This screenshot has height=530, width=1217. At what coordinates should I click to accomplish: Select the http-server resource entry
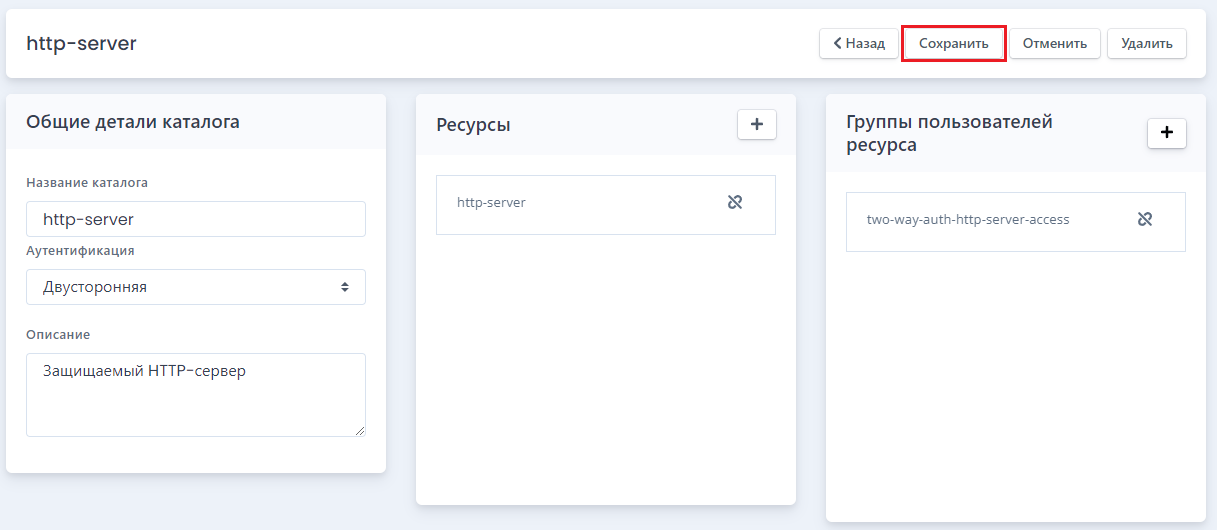[606, 205]
